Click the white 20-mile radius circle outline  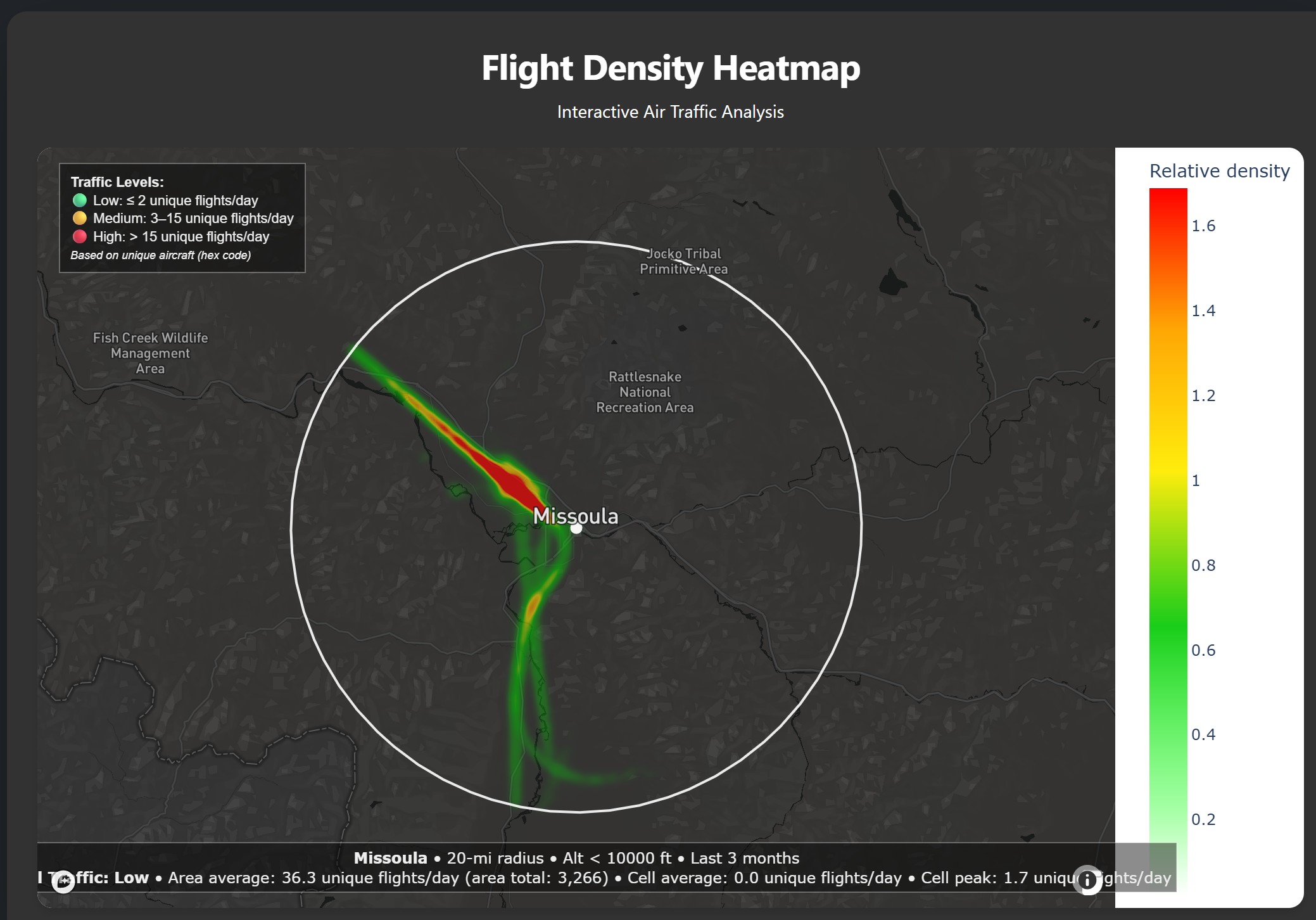click(x=576, y=243)
